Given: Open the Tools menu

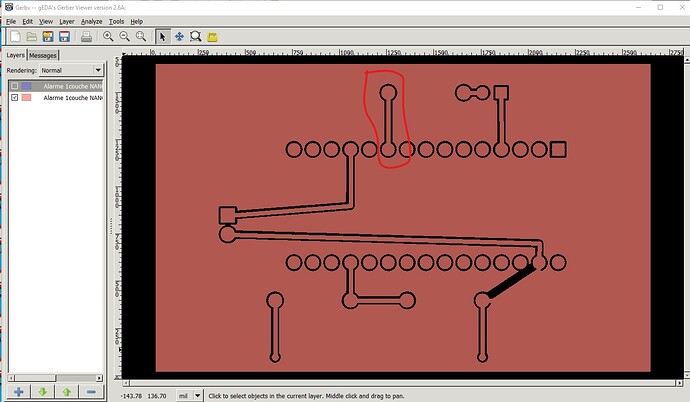Looking at the screenshot, I should coord(117,21).
